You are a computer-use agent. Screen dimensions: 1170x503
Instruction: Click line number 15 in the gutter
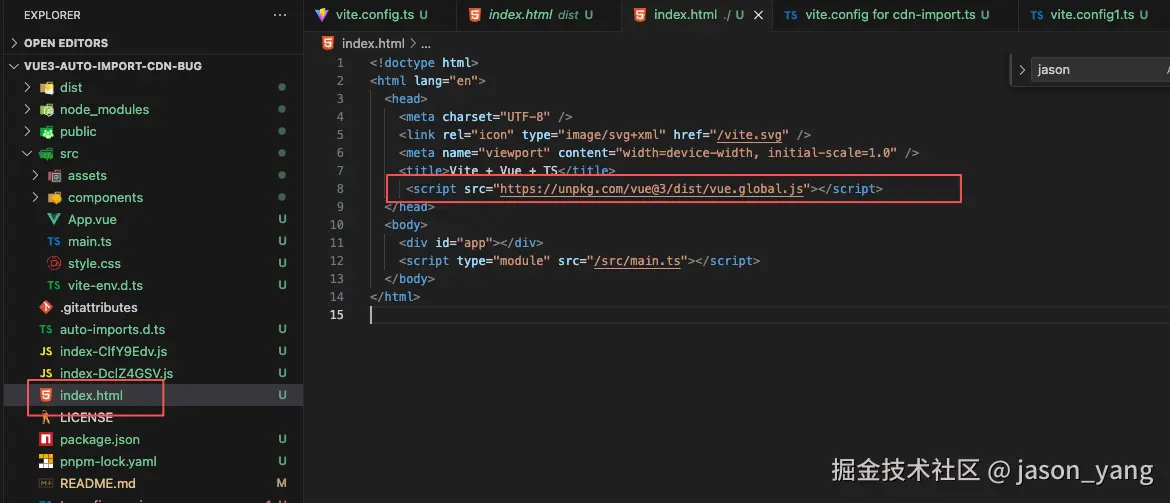pyautogui.click(x=337, y=315)
